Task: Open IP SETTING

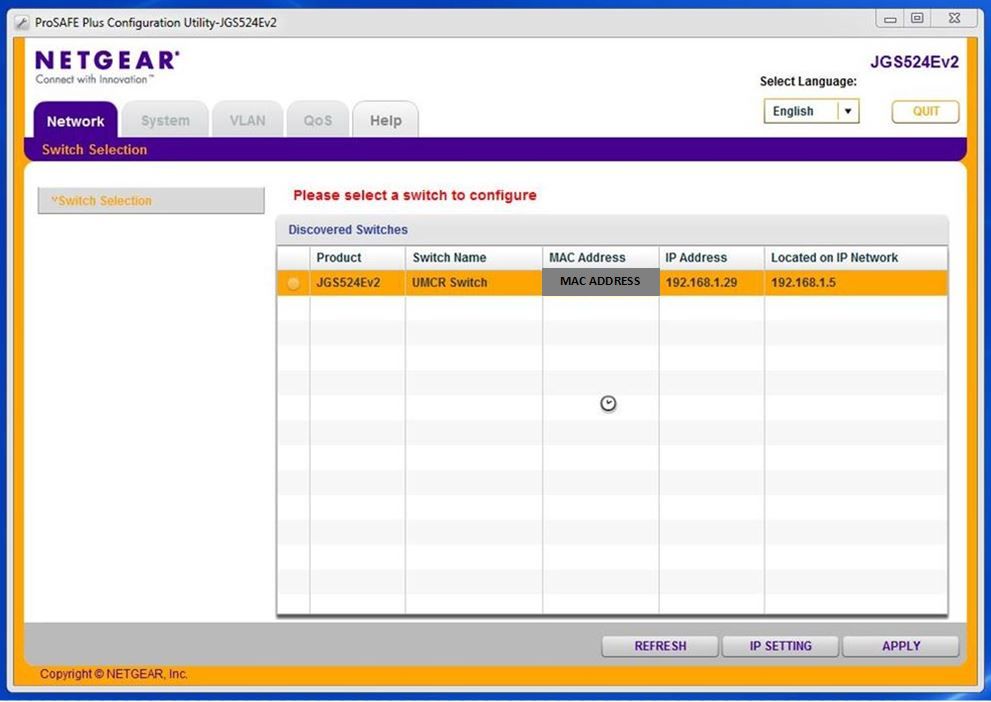Action: pos(781,646)
